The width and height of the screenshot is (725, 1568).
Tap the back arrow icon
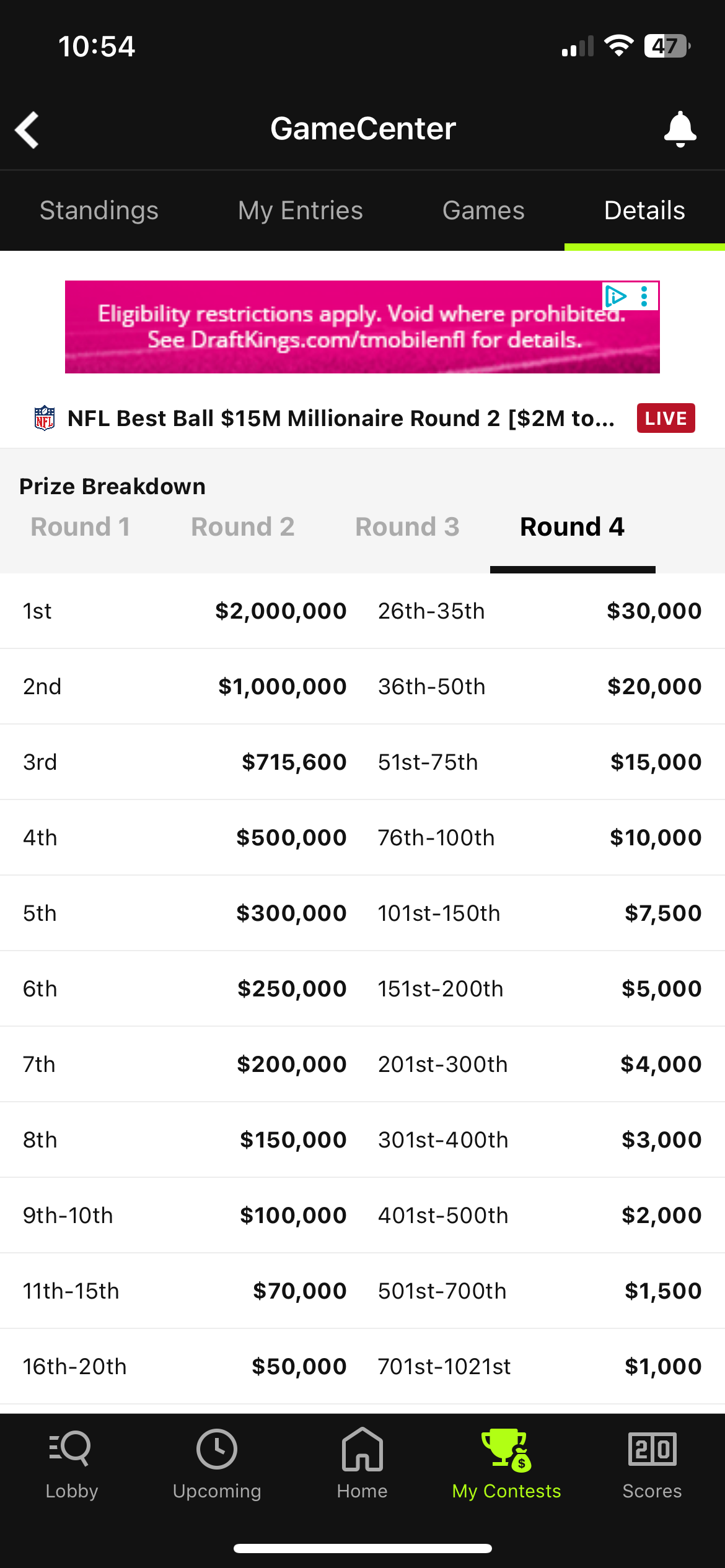27,129
